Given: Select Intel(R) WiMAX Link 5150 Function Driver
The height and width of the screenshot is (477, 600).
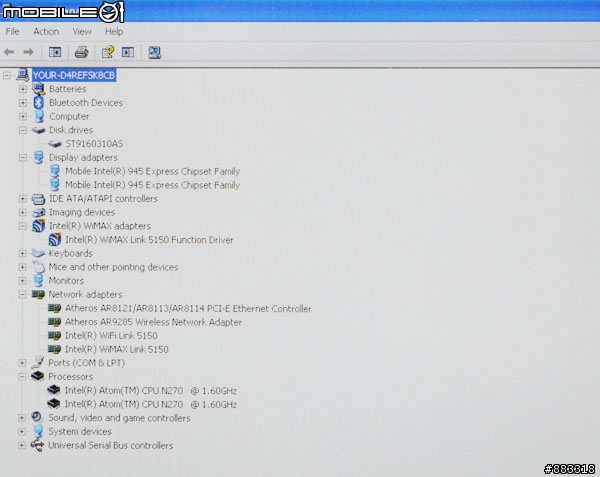Looking at the screenshot, I should [149, 240].
